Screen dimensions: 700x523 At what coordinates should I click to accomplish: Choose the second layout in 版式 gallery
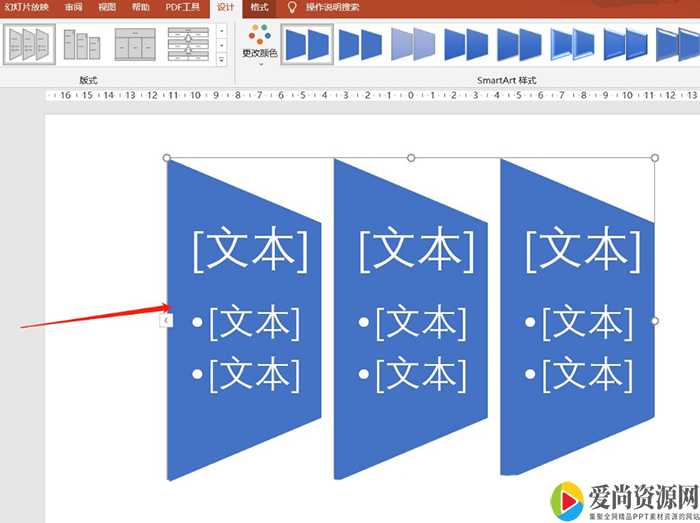click(81, 45)
